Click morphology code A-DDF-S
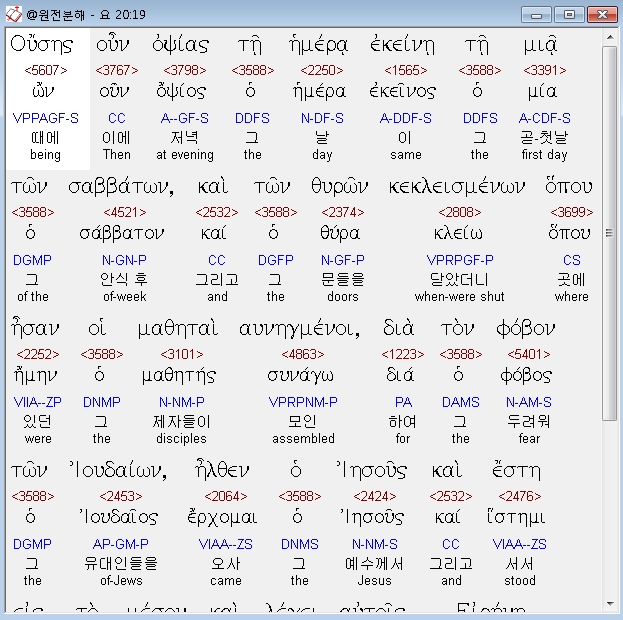The width and height of the screenshot is (623, 620). point(406,118)
